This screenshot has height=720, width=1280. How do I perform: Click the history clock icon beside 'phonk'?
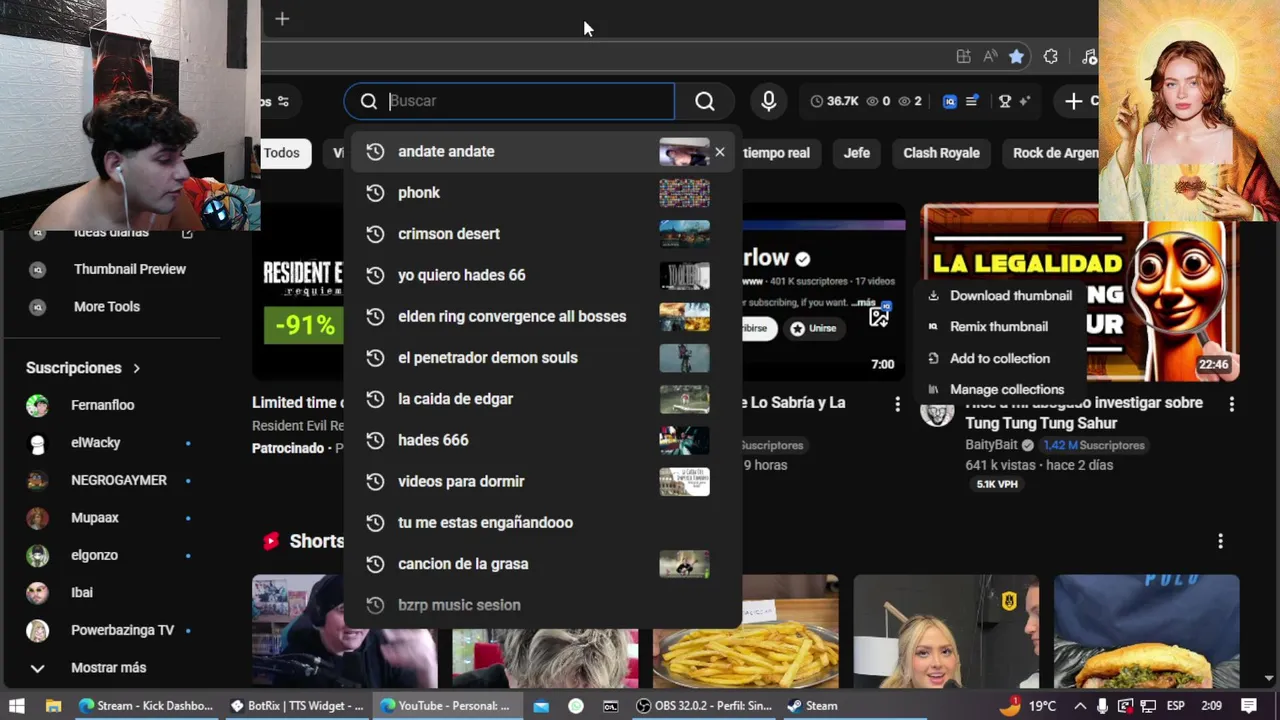pyautogui.click(x=375, y=193)
